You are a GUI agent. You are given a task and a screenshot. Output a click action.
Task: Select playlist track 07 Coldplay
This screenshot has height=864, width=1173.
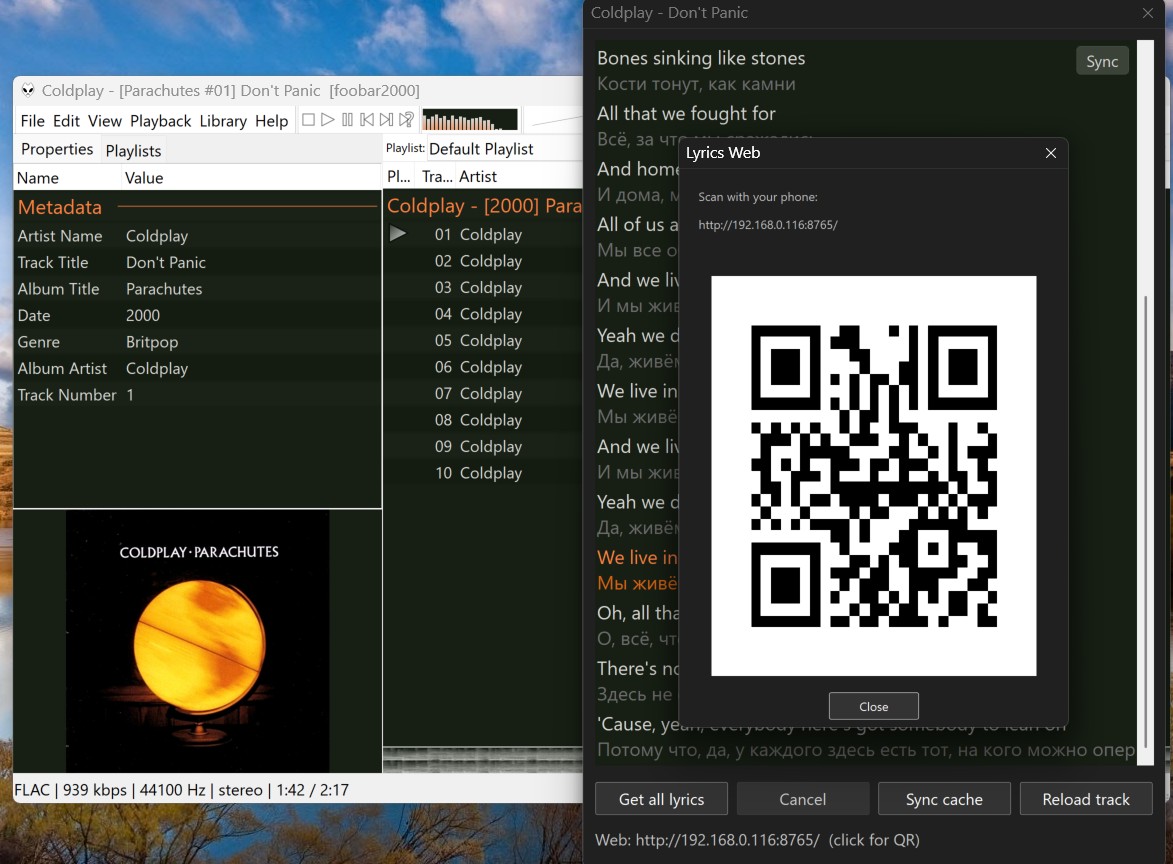pyautogui.click(x=483, y=393)
